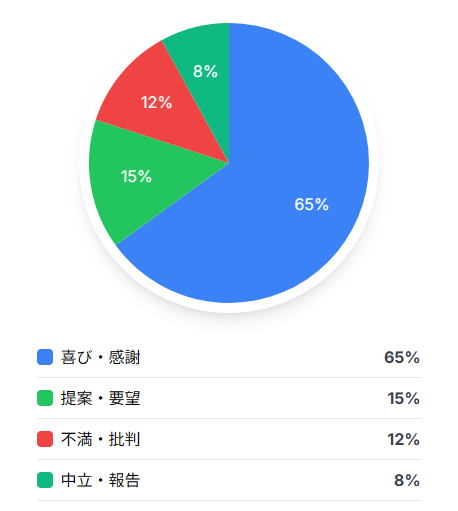The height and width of the screenshot is (511, 458).
Task: Click the 8% label inside the pie
Action: pos(205,71)
